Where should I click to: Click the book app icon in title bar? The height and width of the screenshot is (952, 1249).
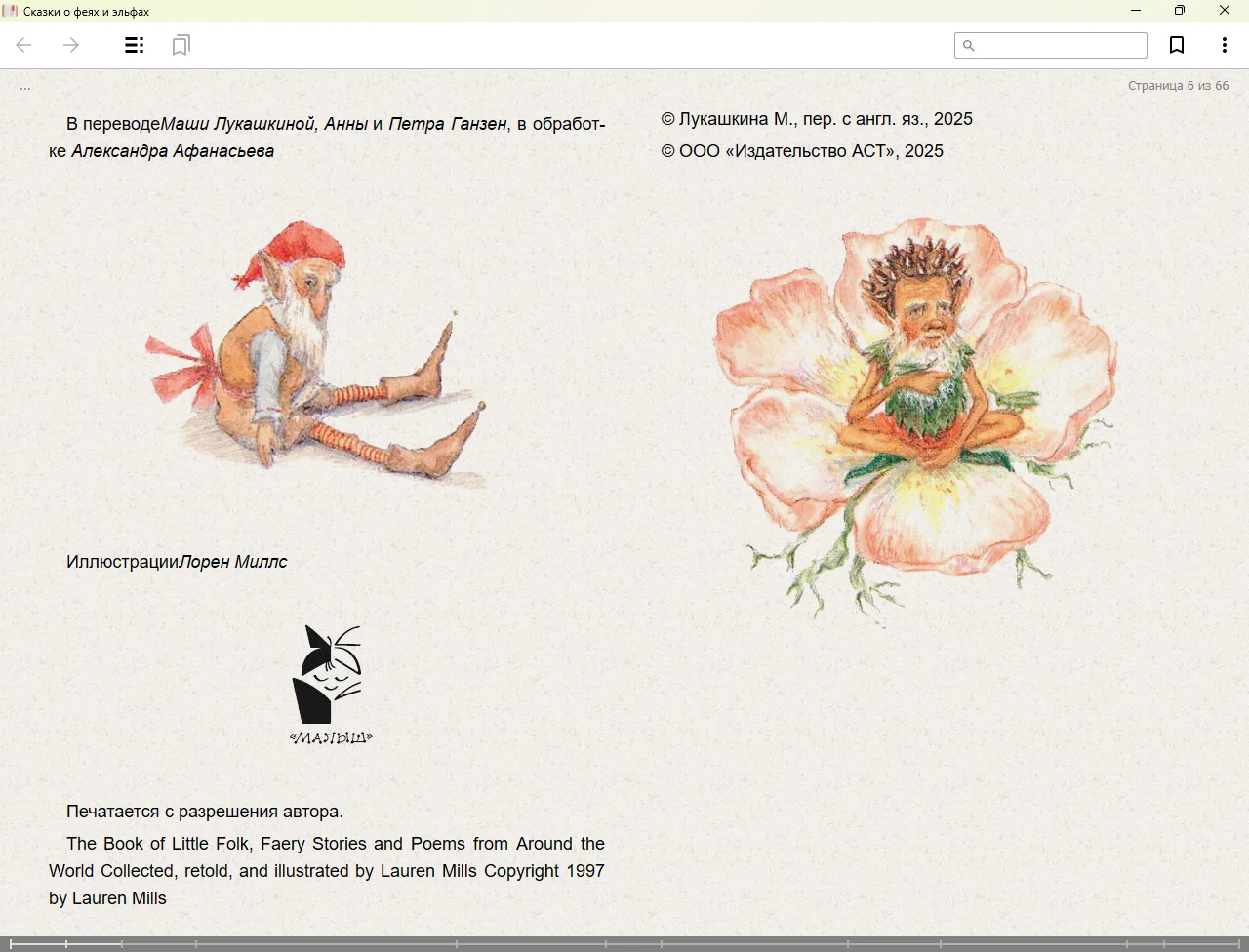click(11, 11)
